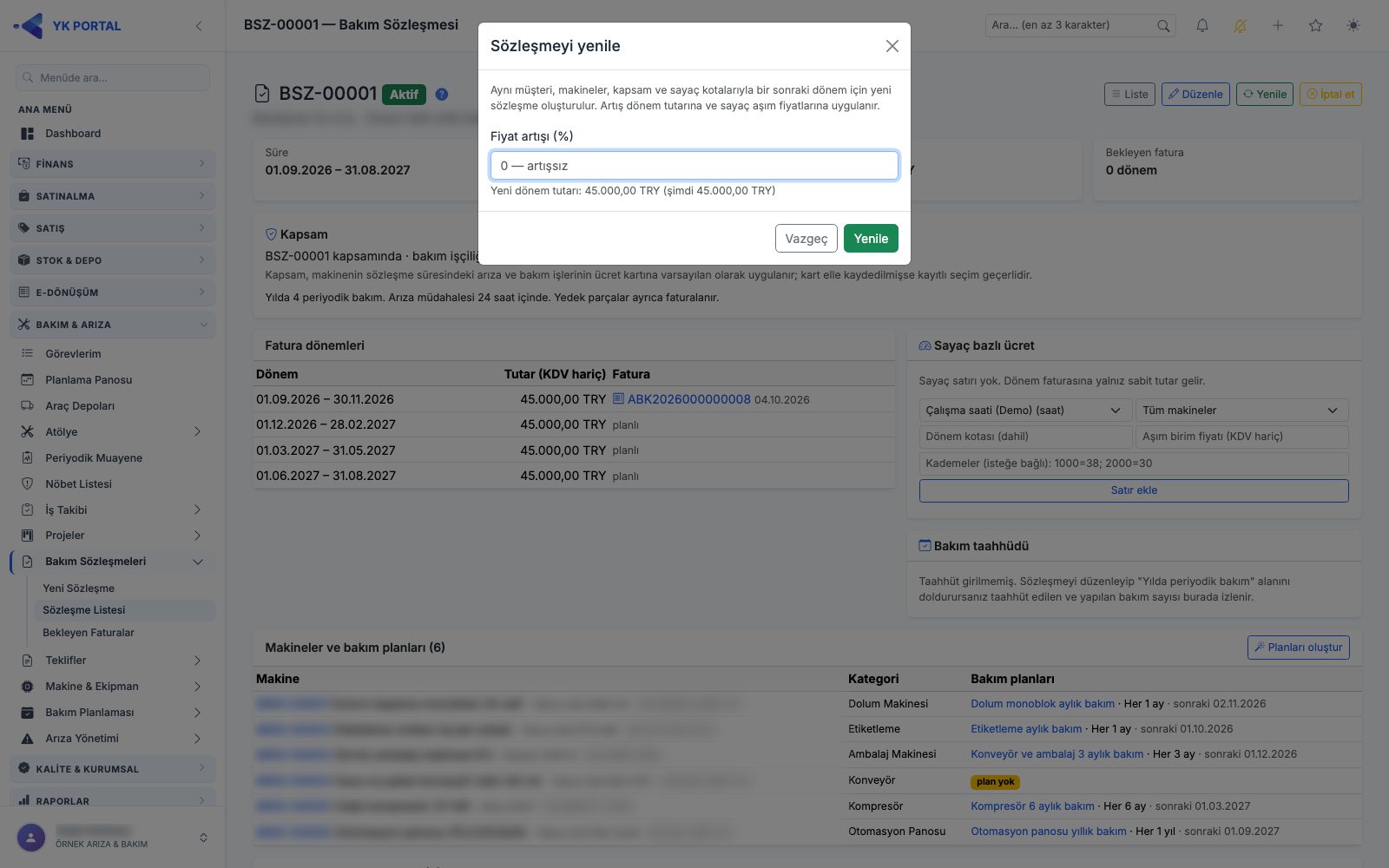Viewport: 1389px width, 868px height.
Task: Open Araç Depoları menu item
Action: point(113,406)
